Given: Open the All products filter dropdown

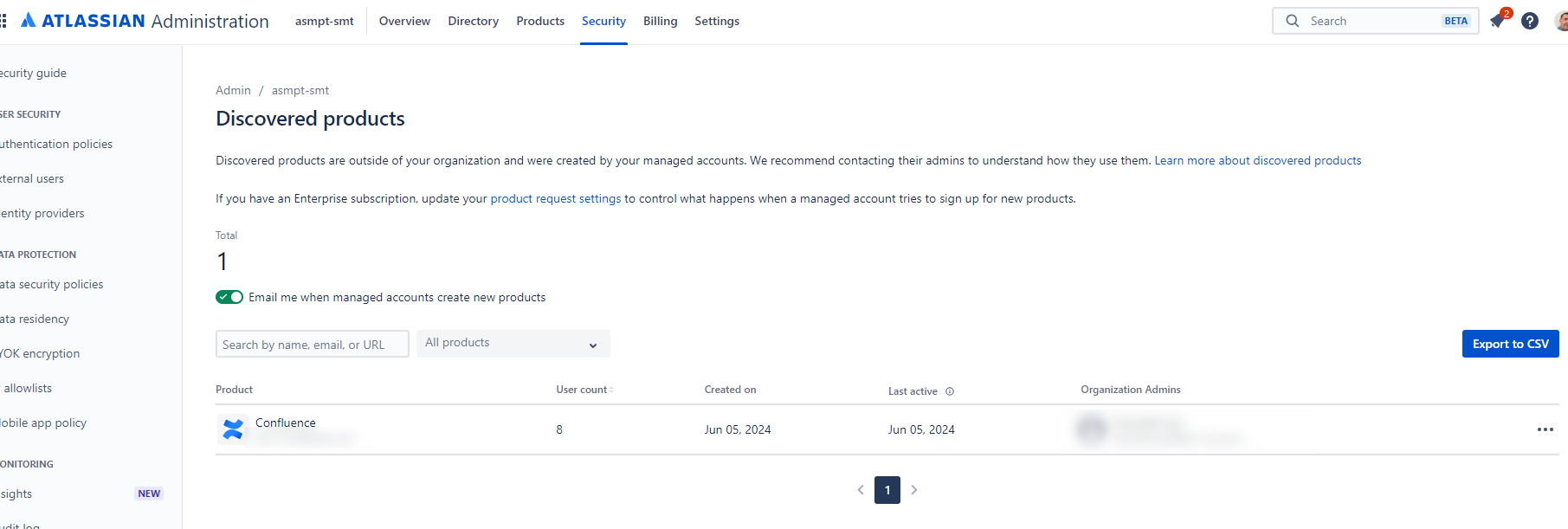Looking at the screenshot, I should coord(513,344).
